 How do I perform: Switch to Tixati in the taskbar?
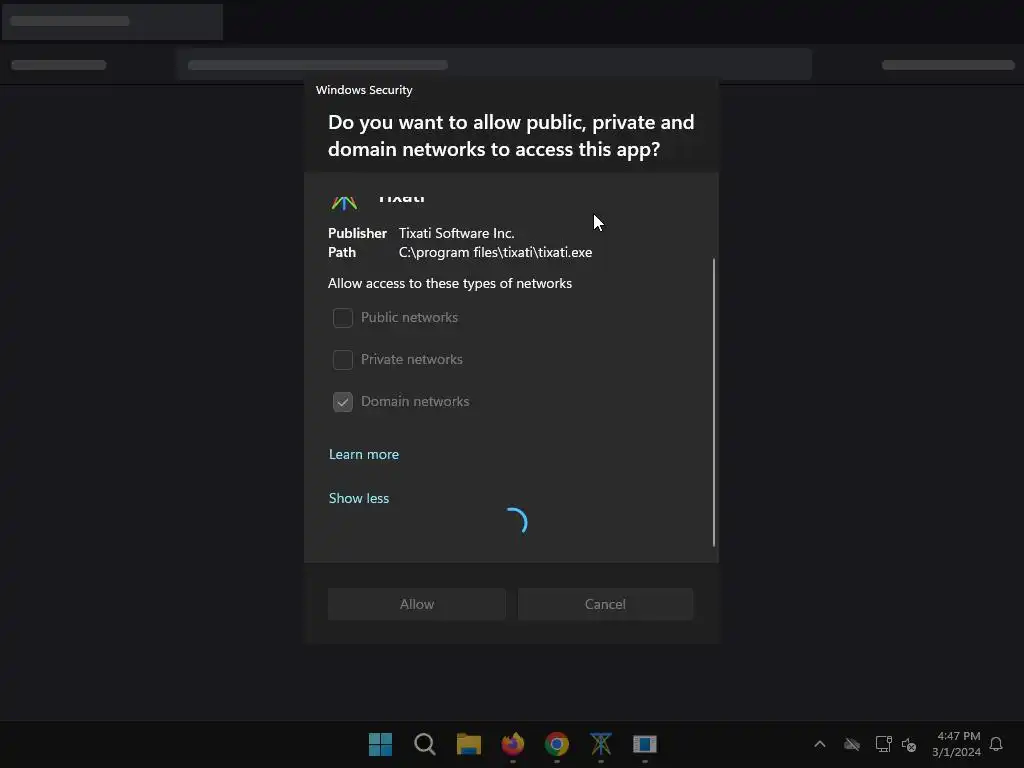pyautogui.click(x=601, y=744)
